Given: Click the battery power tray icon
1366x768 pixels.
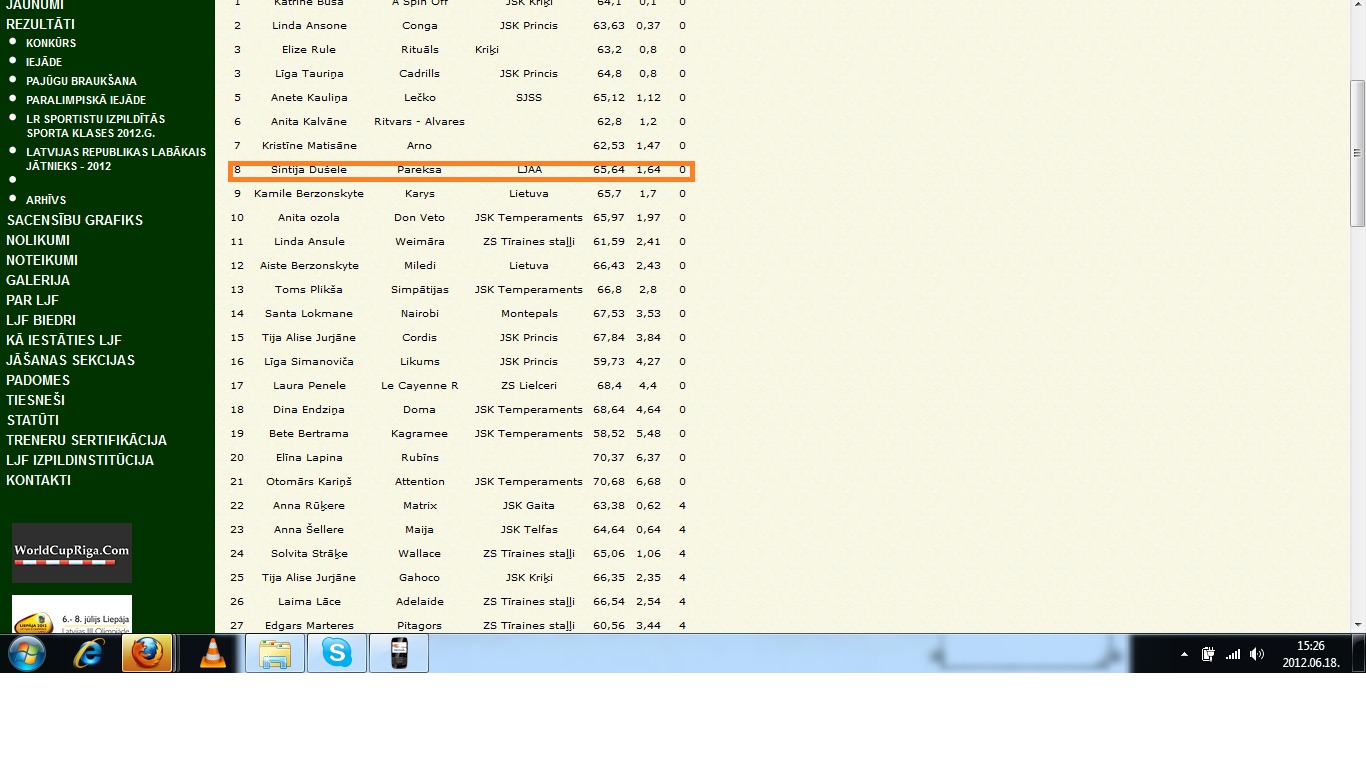Looking at the screenshot, I should point(1208,654).
